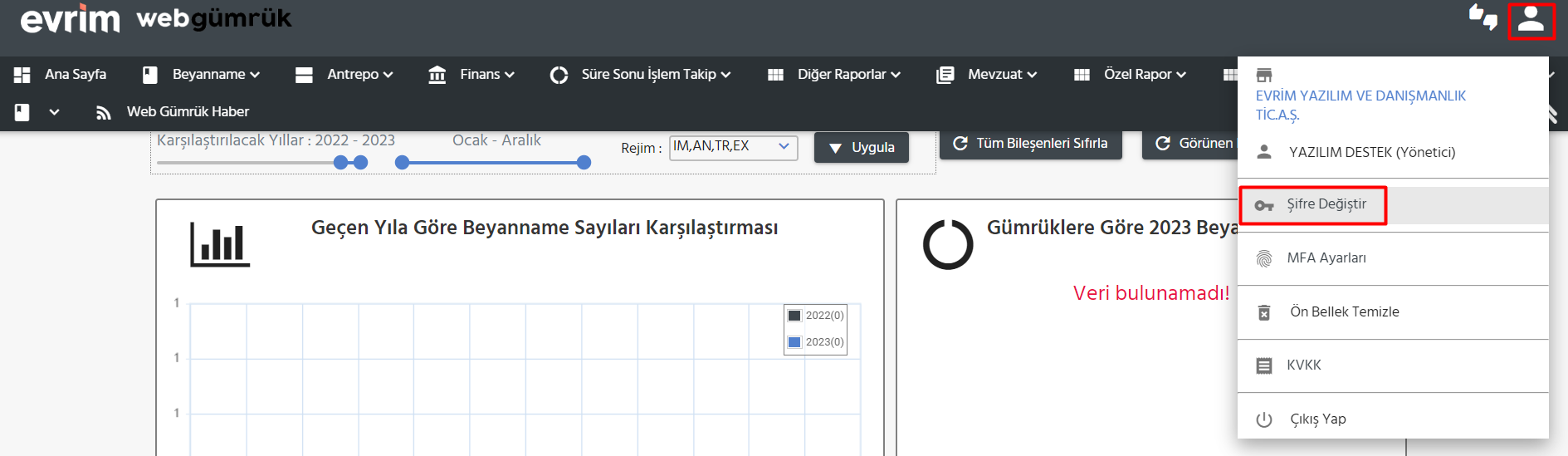Click the store icon in user dropdown

(1264, 75)
